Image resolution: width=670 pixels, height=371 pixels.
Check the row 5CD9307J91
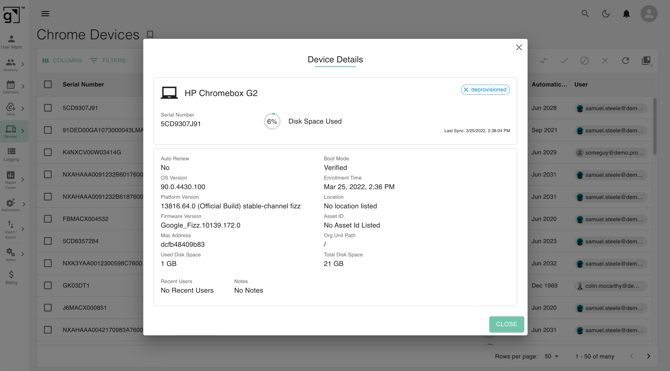click(48, 108)
